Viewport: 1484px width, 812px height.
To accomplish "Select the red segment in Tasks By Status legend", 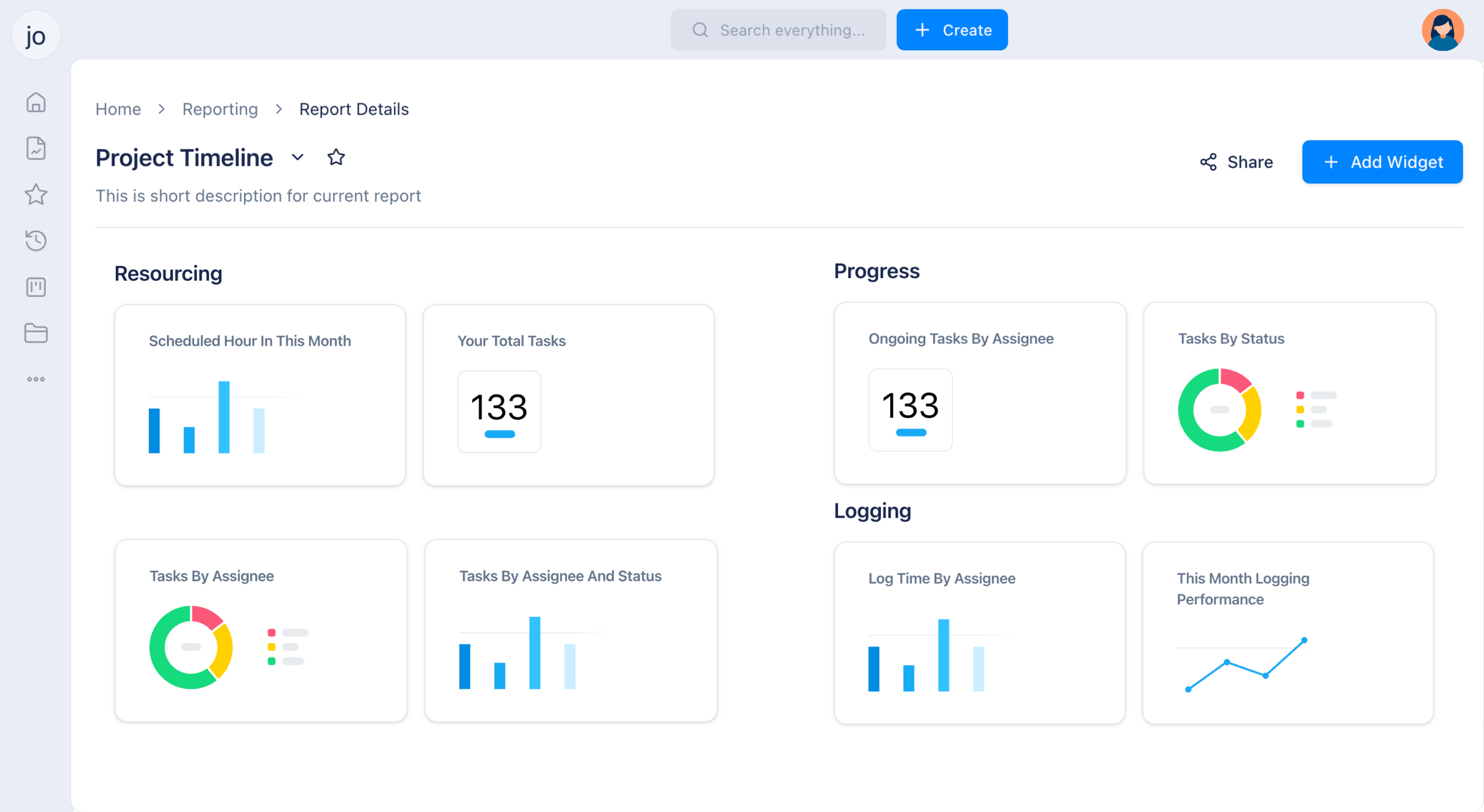I will tap(1300, 395).
